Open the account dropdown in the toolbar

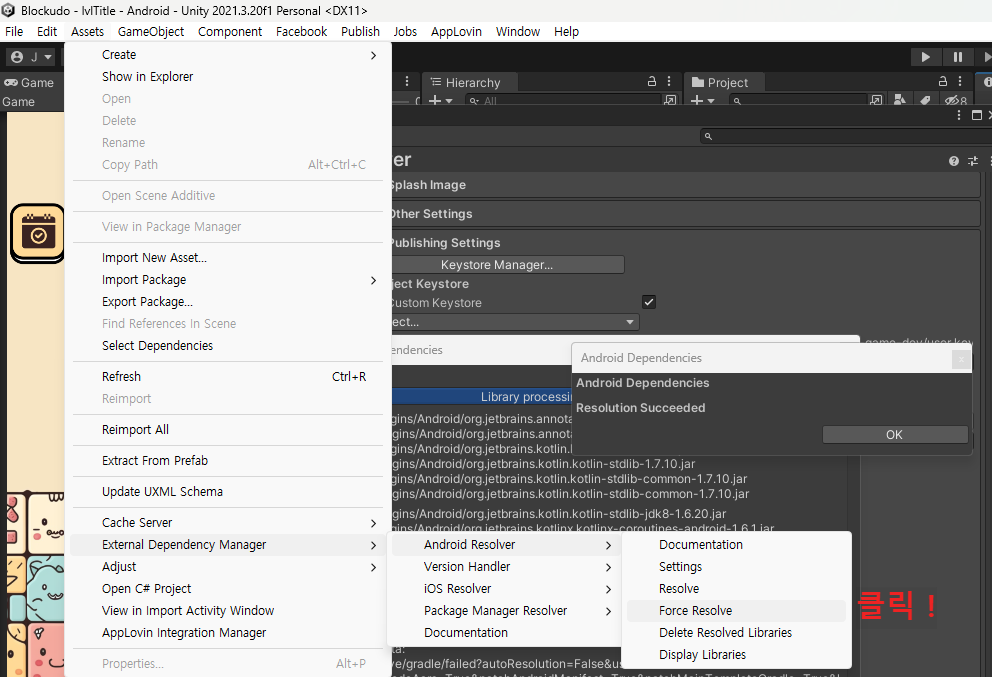click(x=31, y=57)
